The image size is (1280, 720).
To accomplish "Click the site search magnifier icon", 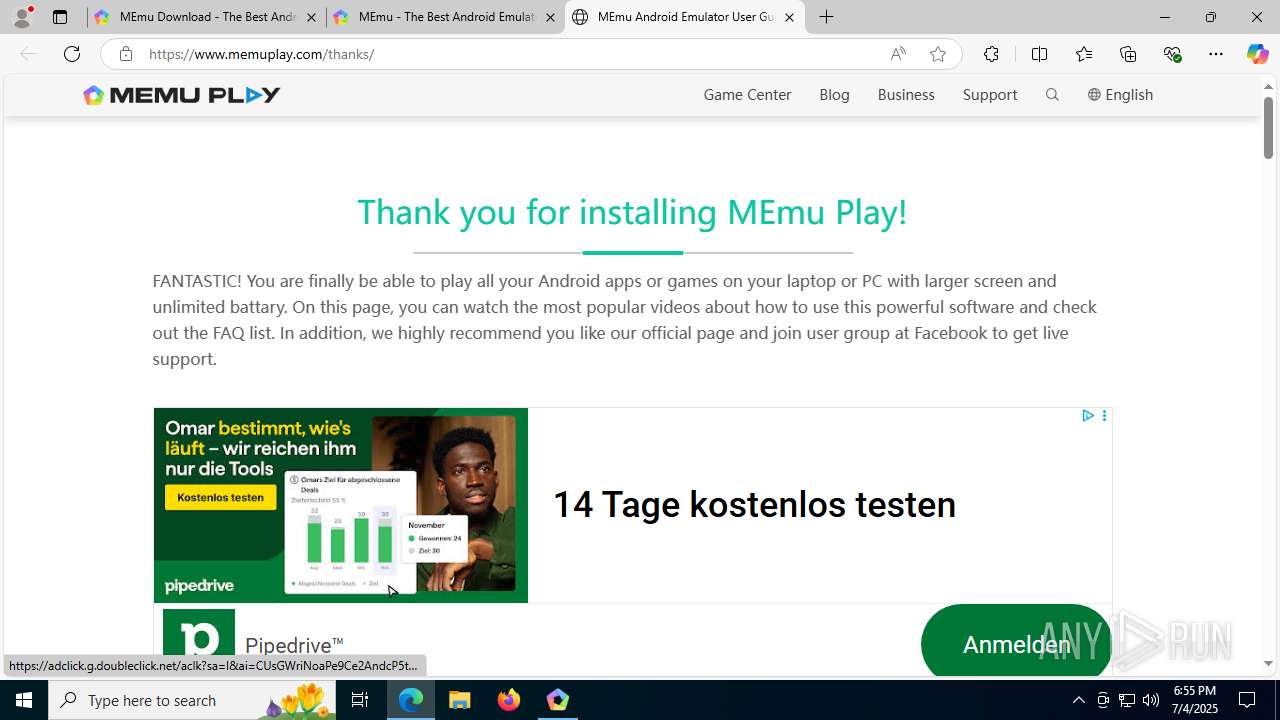I will click(x=1052, y=95).
